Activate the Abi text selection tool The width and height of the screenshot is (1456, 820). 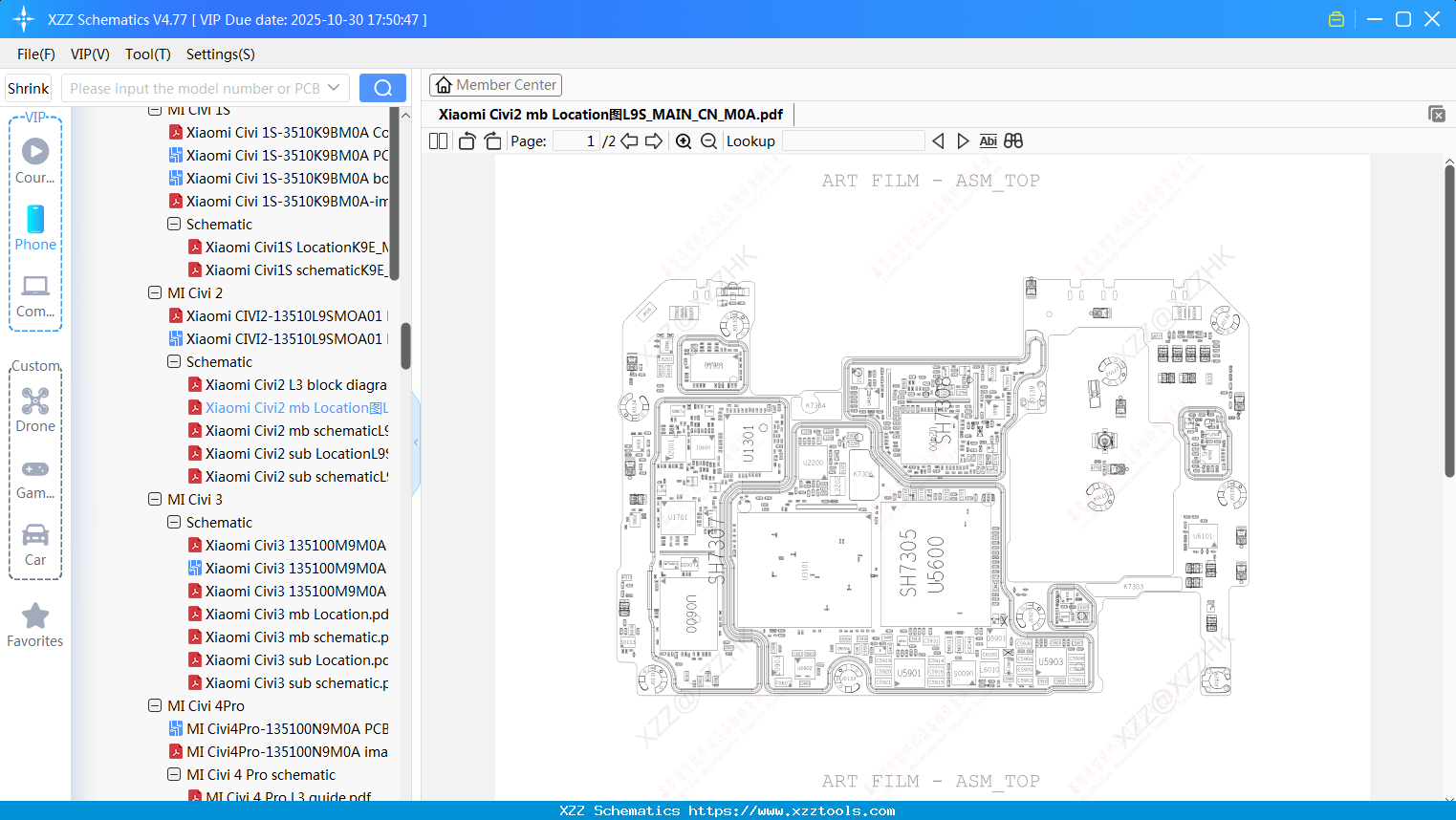click(988, 140)
